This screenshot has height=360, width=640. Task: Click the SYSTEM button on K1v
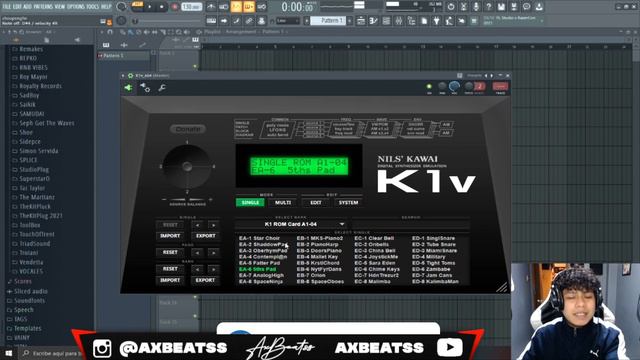[348, 202]
